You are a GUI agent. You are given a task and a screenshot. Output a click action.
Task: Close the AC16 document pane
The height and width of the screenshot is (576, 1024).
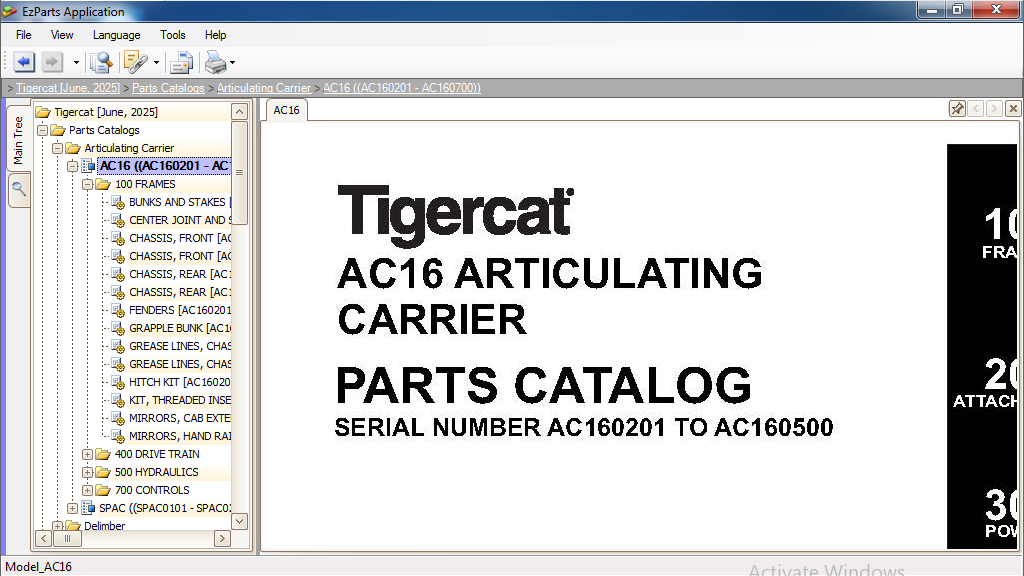(1013, 108)
